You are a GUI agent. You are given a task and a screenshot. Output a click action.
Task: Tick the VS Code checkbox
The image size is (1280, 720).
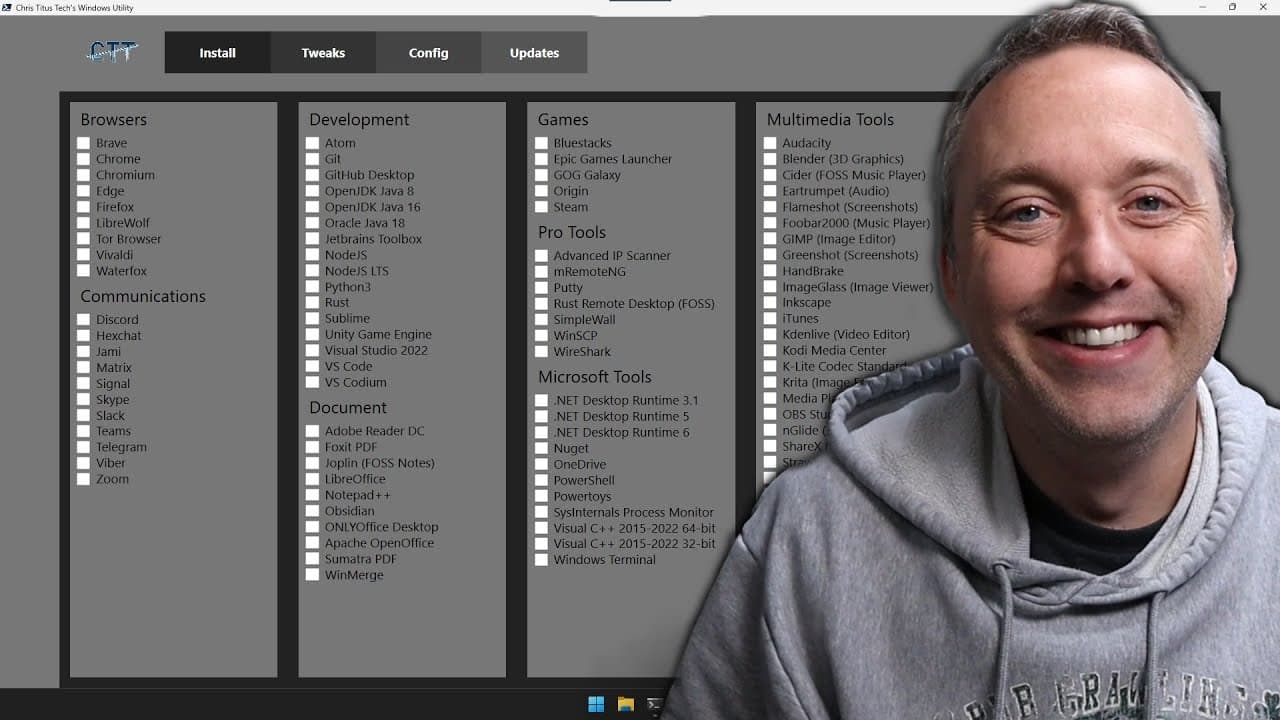pos(313,367)
